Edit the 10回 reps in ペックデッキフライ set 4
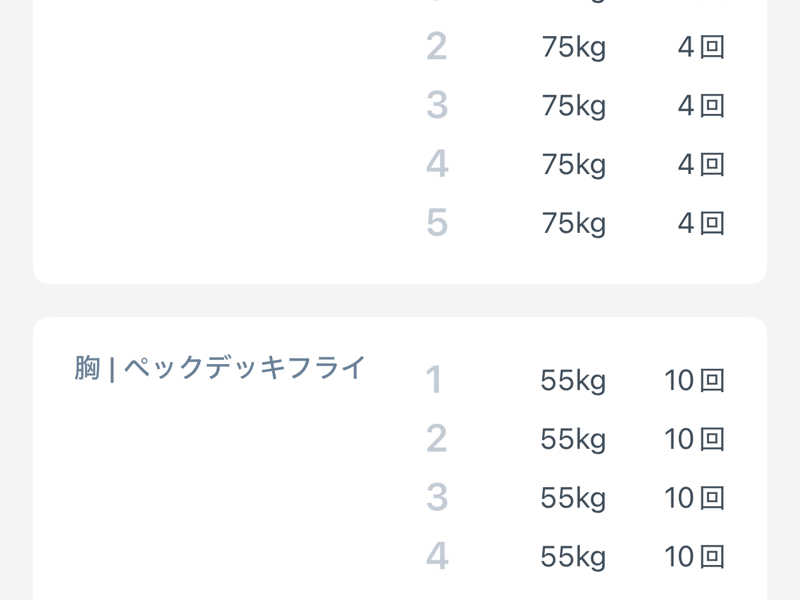 coord(694,556)
